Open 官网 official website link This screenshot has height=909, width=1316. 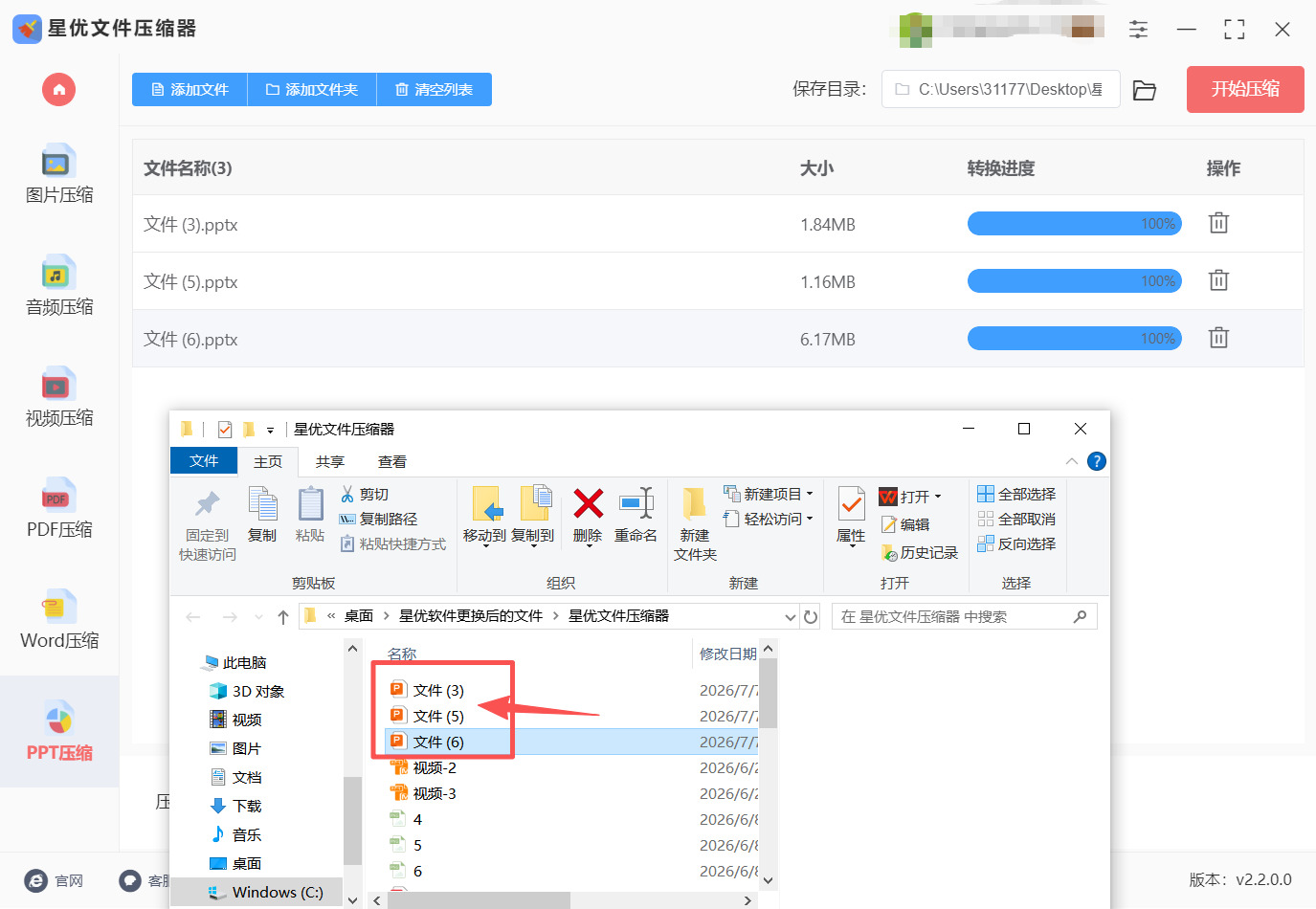pyautogui.click(x=55, y=880)
